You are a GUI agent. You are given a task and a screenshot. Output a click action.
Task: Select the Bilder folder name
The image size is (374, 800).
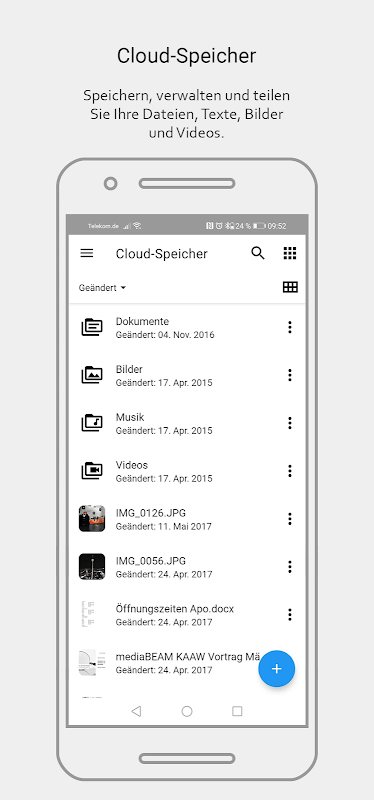click(x=129, y=369)
